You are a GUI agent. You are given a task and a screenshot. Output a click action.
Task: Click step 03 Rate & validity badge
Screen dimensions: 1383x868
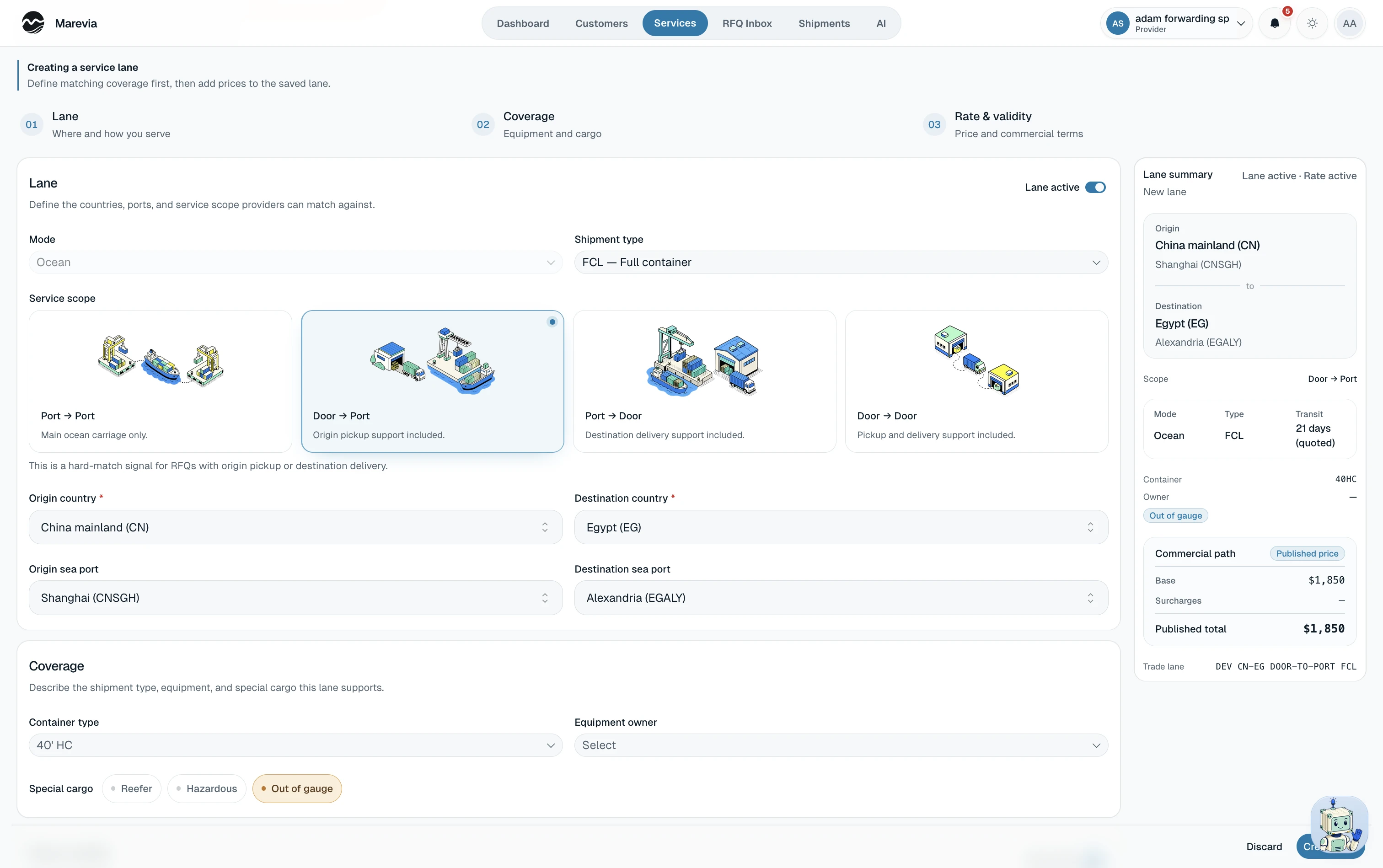point(934,124)
